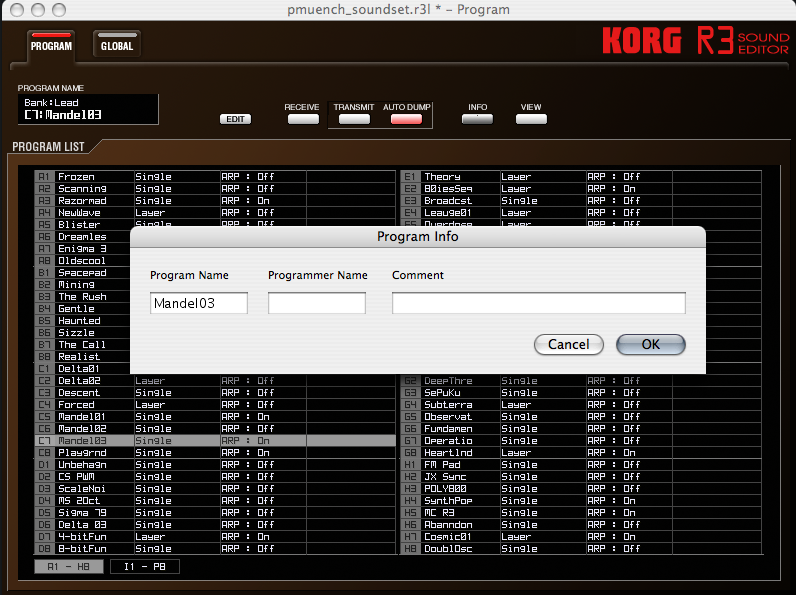Select program D8 8-bitFun
The height and width of the screenshot is (595, 796).
[215, 549]
